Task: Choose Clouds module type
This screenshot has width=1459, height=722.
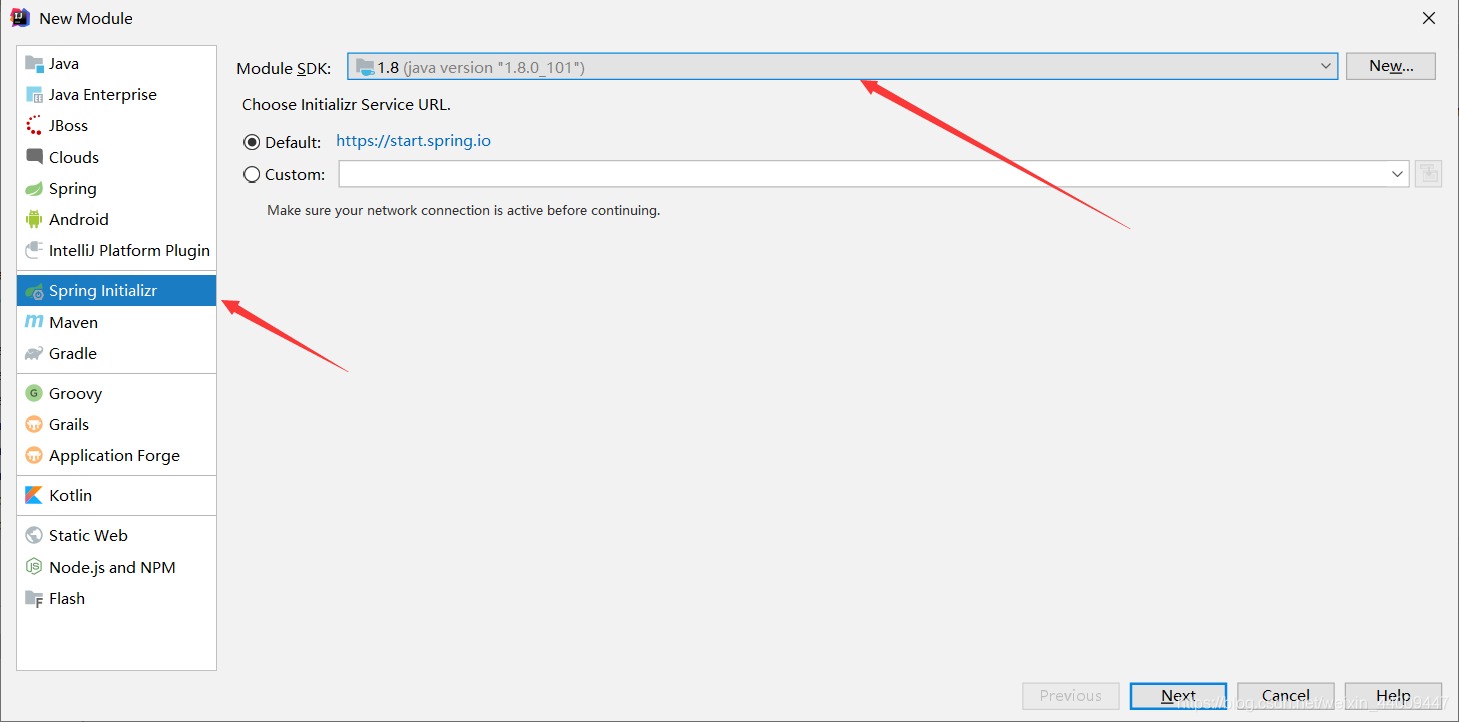Action: (116, 157)
